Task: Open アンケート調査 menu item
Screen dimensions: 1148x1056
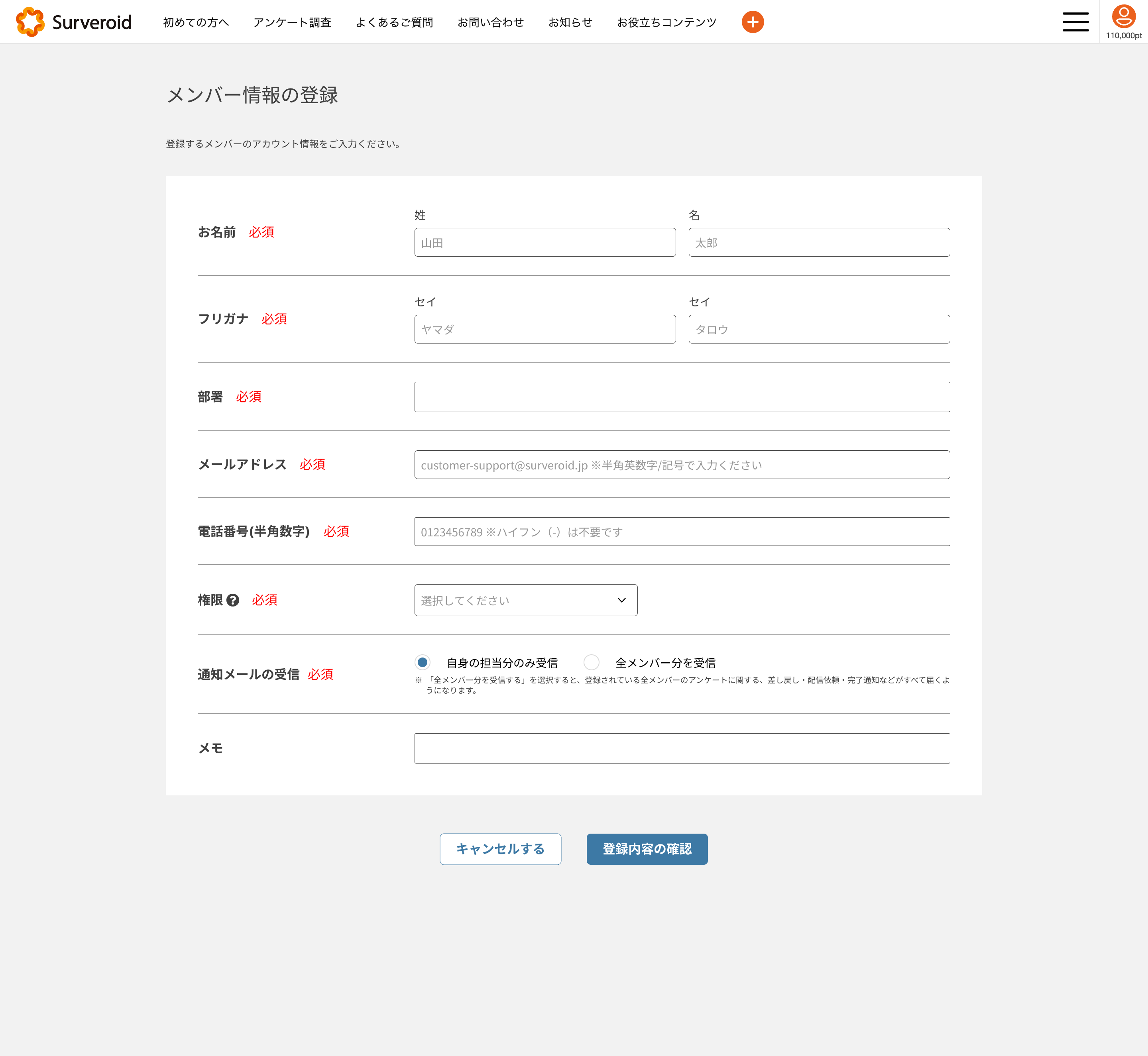Action: (x=292, y=22)
